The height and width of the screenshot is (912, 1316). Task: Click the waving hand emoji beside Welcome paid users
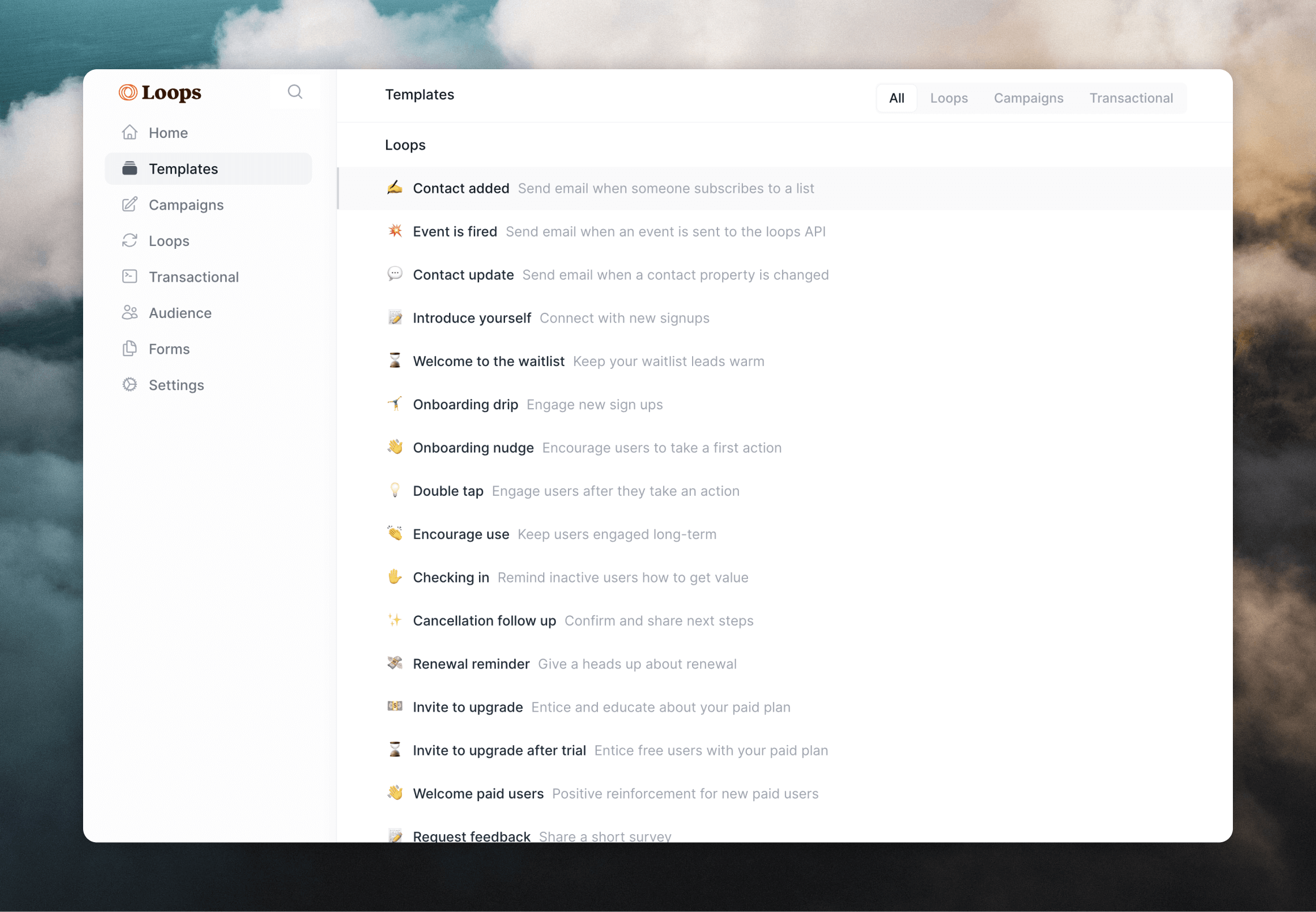tap(395, 793)
